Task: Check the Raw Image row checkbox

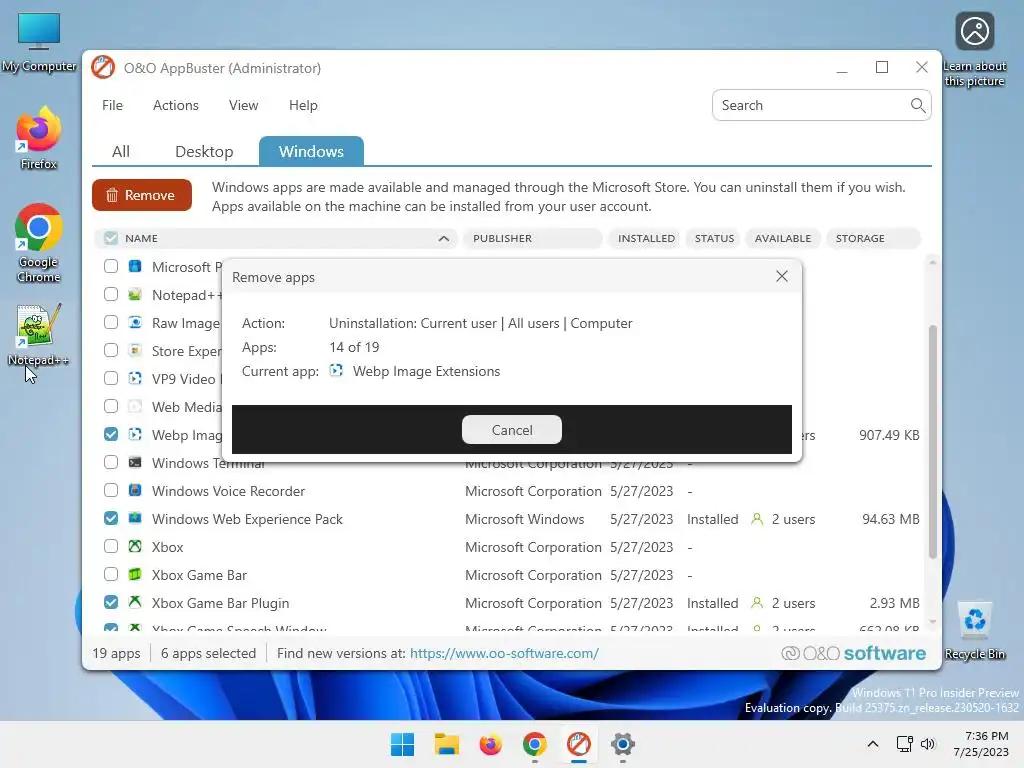Action: click(111, 323)
